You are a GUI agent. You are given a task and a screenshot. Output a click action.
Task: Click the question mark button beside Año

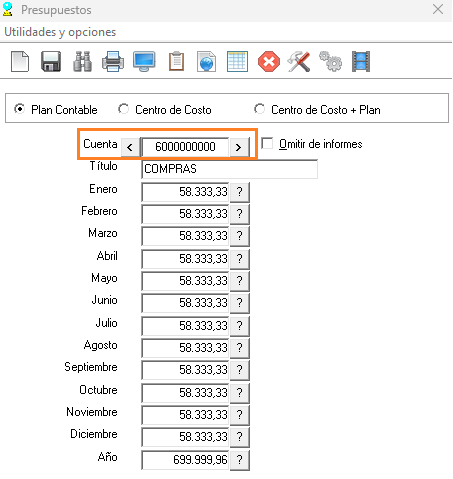(x=239, y=460)
